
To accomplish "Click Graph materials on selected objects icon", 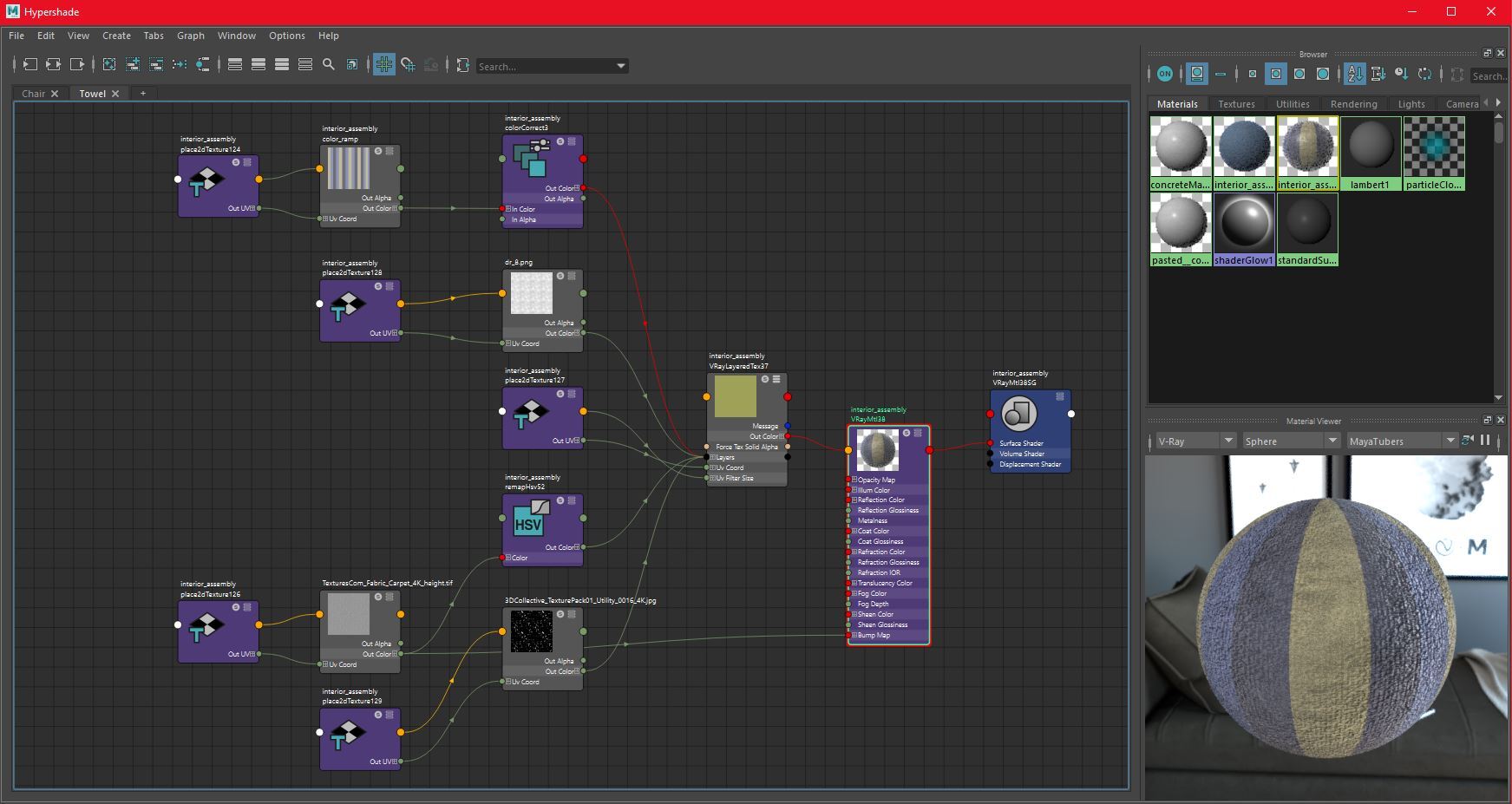I will (203, 64).
